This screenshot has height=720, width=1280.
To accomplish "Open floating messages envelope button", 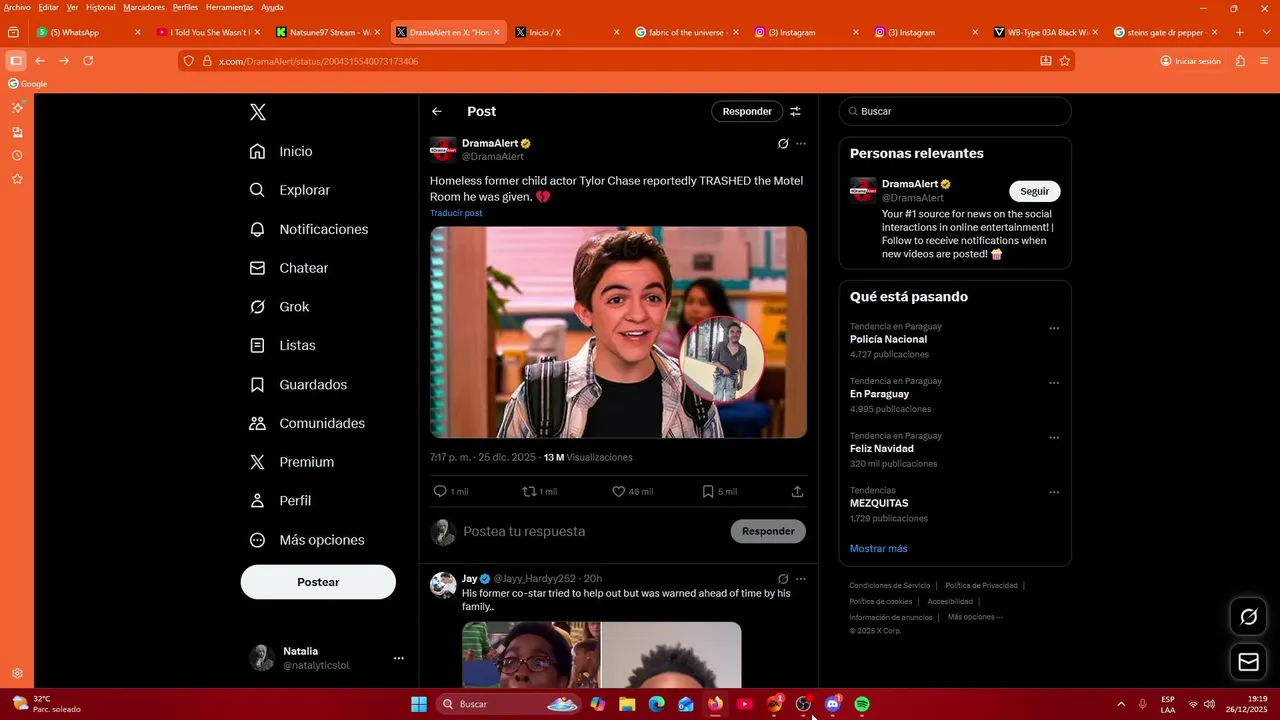I will point(1248,662).
